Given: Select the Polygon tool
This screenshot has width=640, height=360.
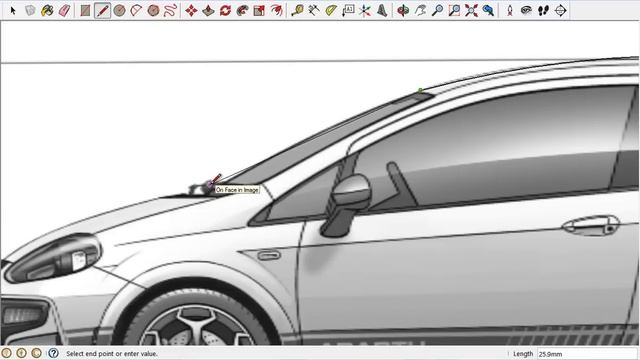Looking at the screenshot, I should (153, 11).
